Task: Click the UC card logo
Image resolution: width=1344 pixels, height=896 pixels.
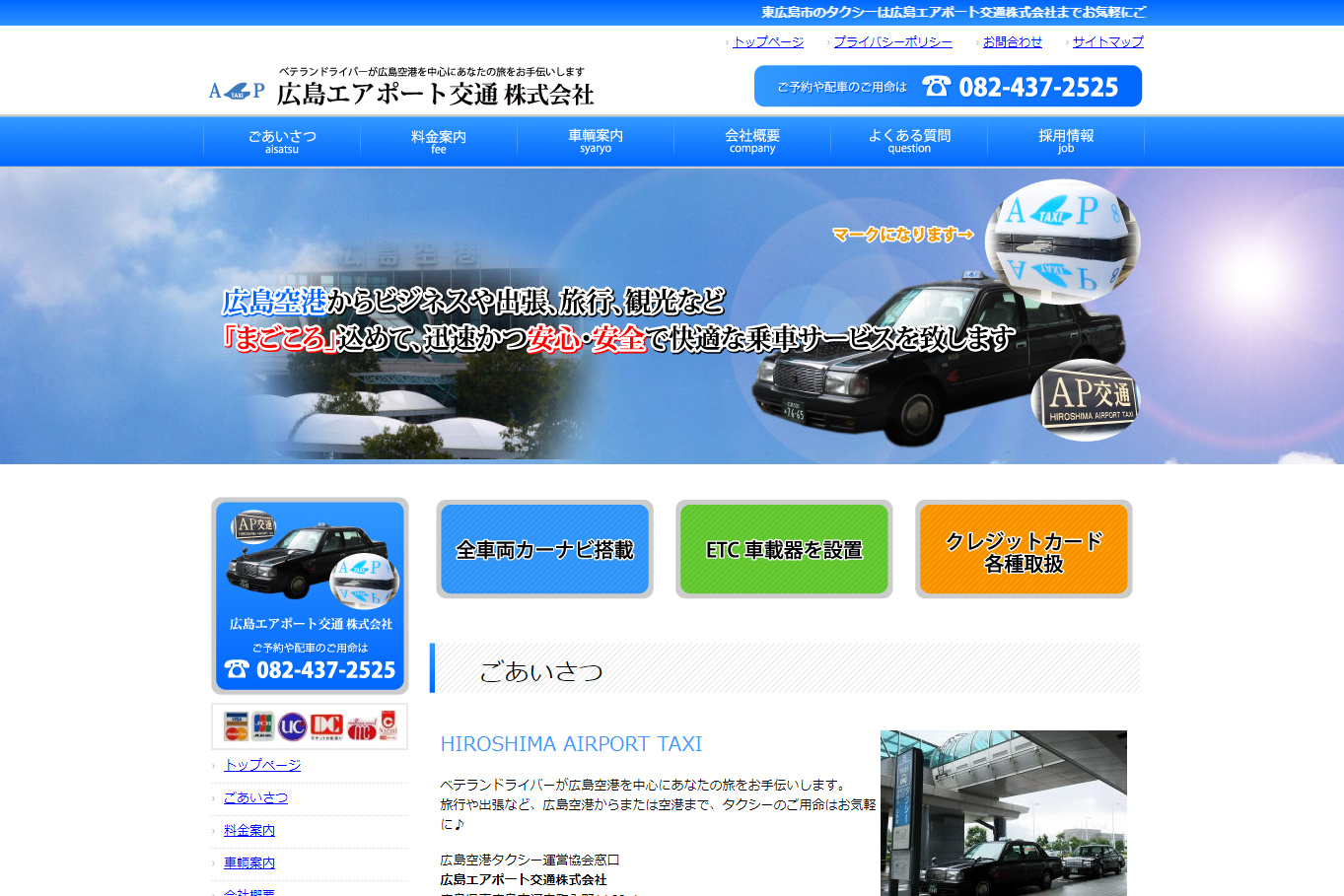Action: click(x=292, y=726)
